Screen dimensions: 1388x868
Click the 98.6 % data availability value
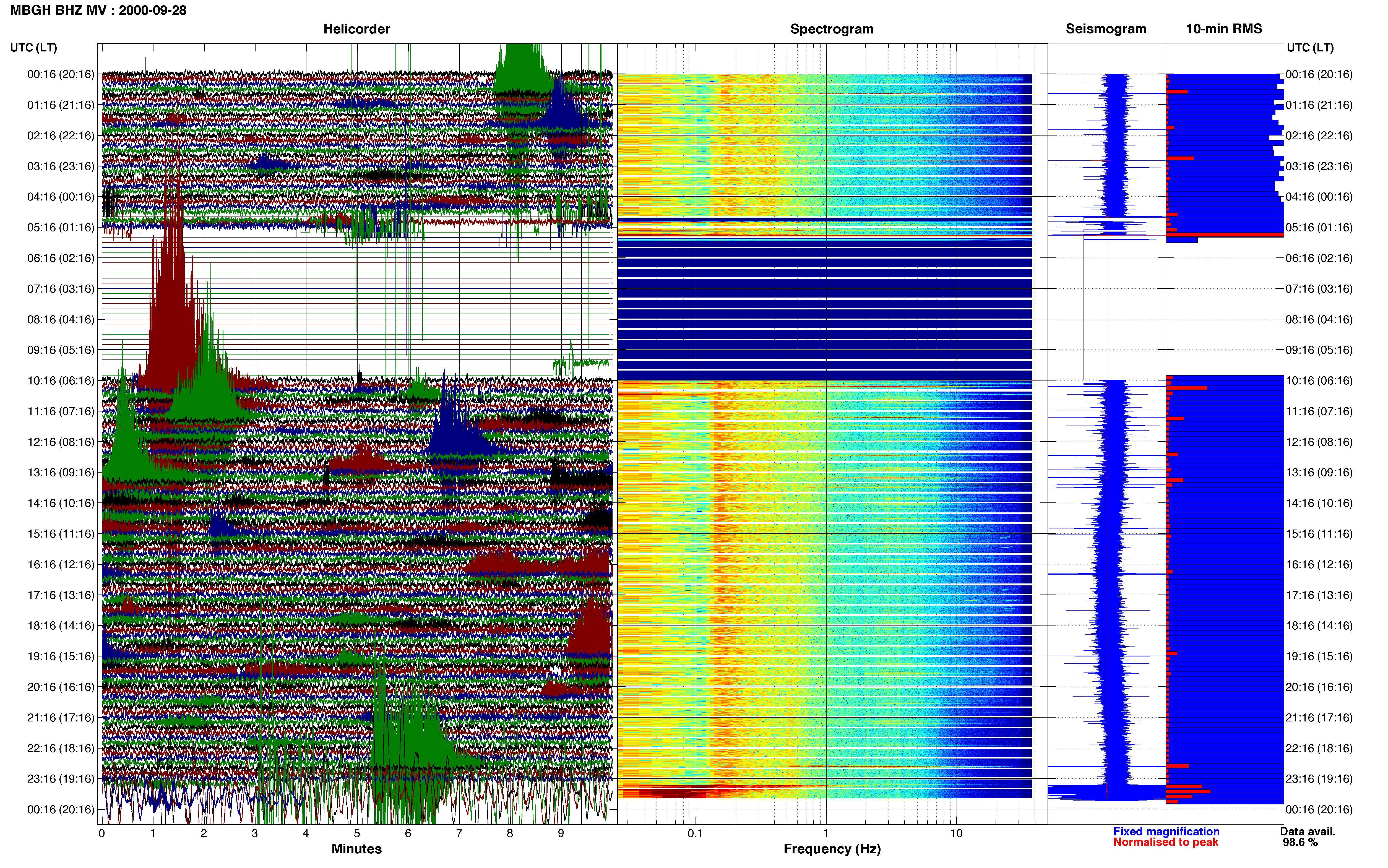(1300, 842)
